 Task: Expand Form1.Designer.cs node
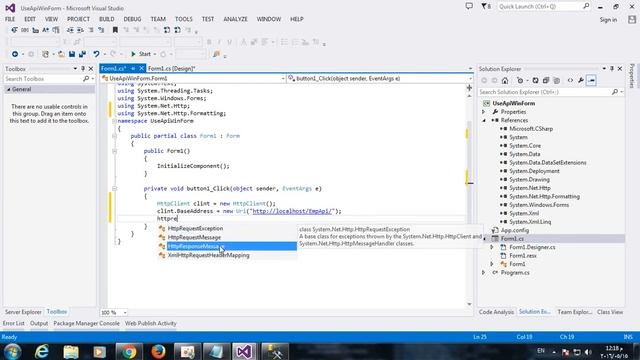click(492, 247)
